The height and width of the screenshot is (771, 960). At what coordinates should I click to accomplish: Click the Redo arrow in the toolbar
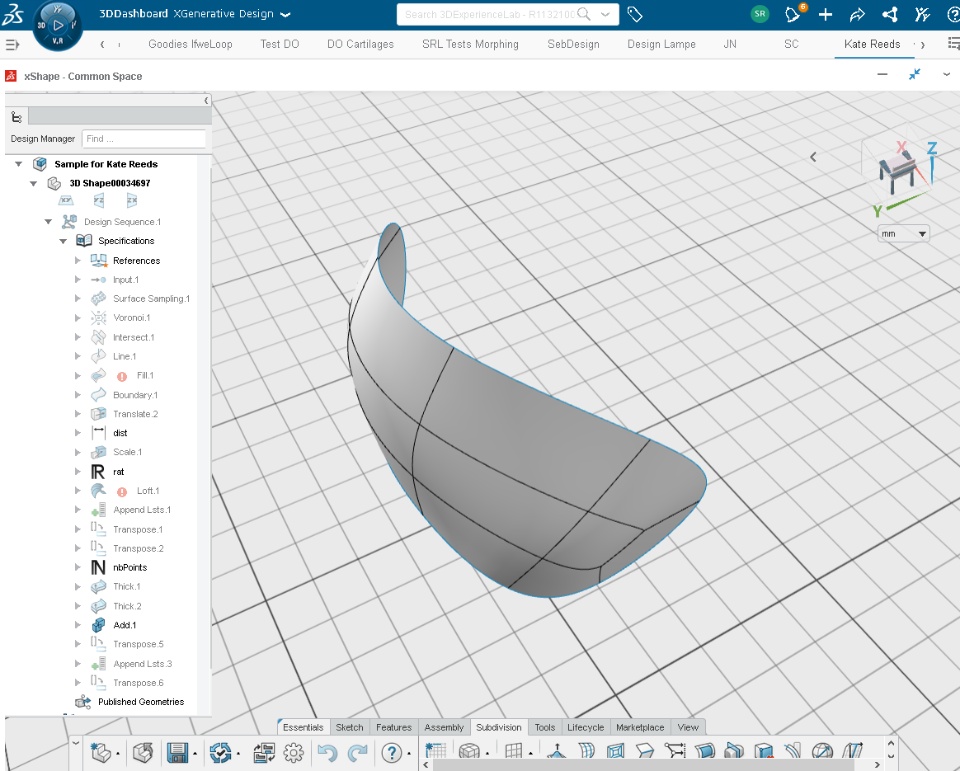pos(358,753)
